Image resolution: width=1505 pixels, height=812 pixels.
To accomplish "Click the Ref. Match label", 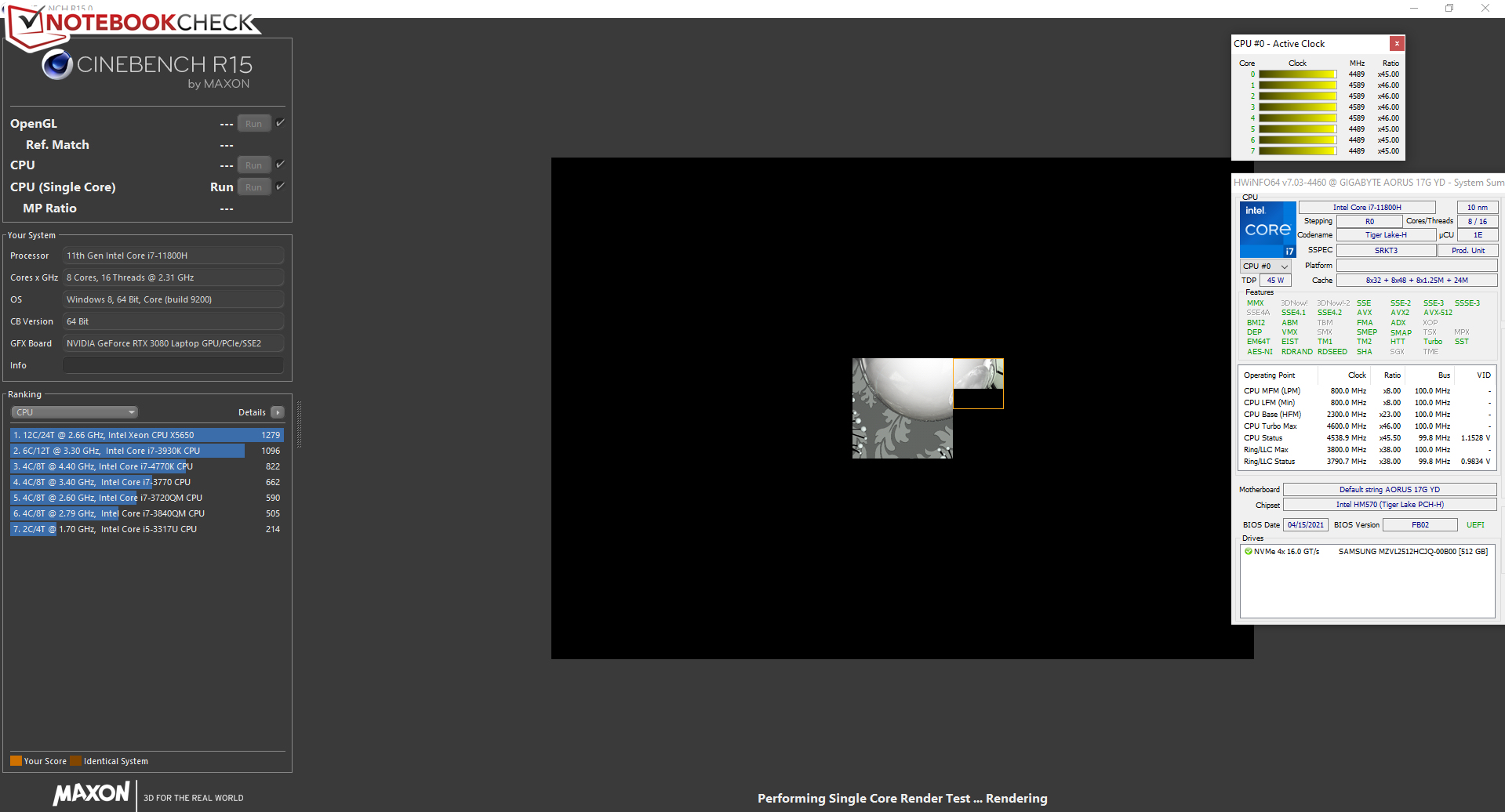I will [57, 145].
